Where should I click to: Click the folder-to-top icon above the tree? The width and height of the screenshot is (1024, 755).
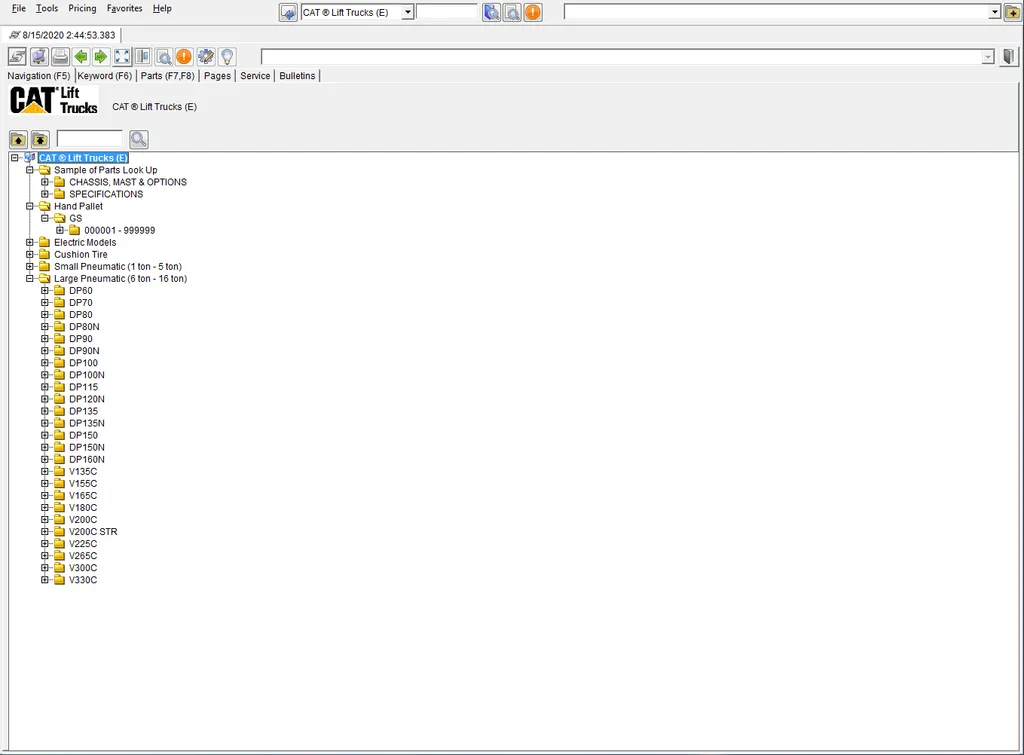pyautogui.click(x=40, y=139)
